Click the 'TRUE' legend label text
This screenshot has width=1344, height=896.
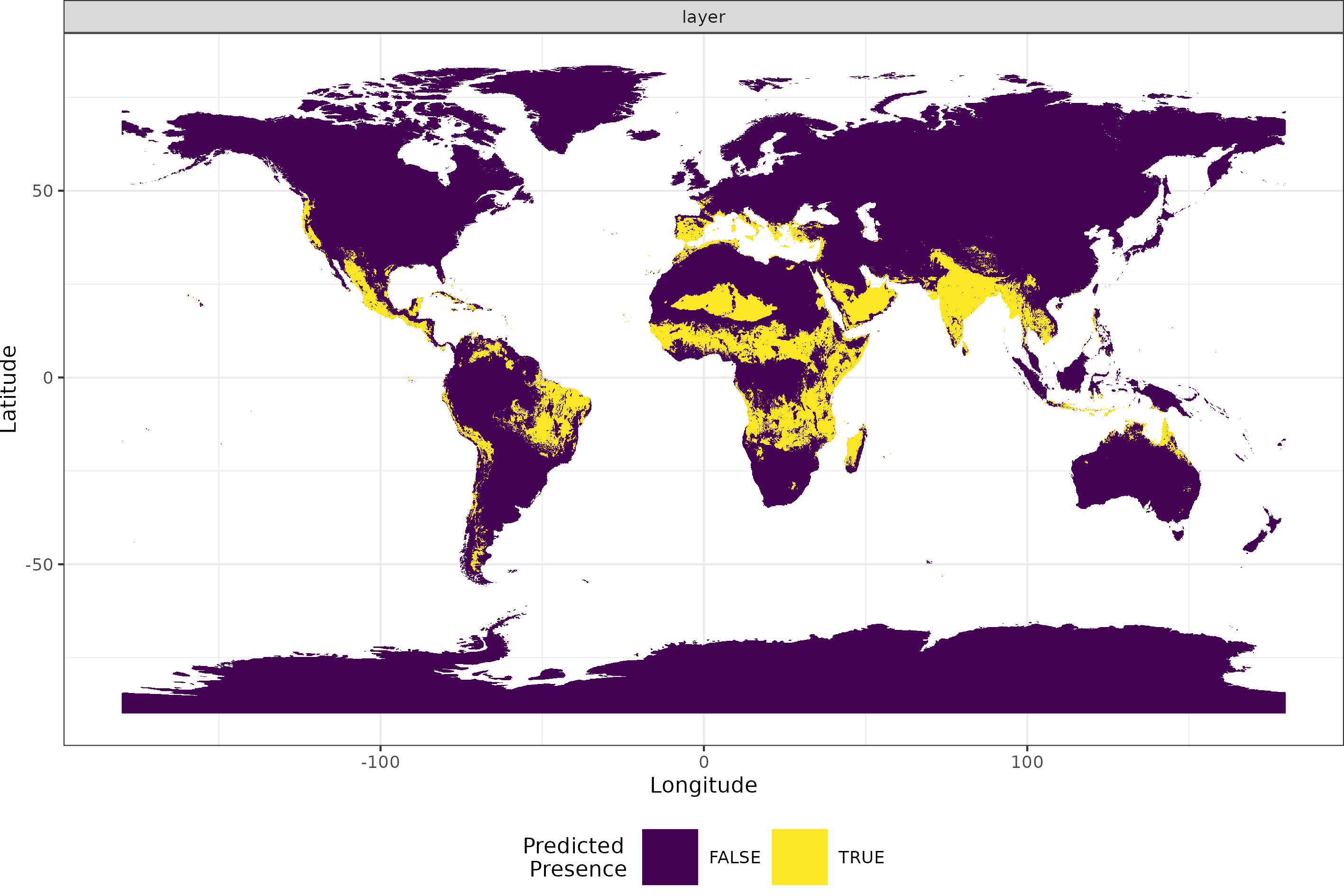pos(861,857)
